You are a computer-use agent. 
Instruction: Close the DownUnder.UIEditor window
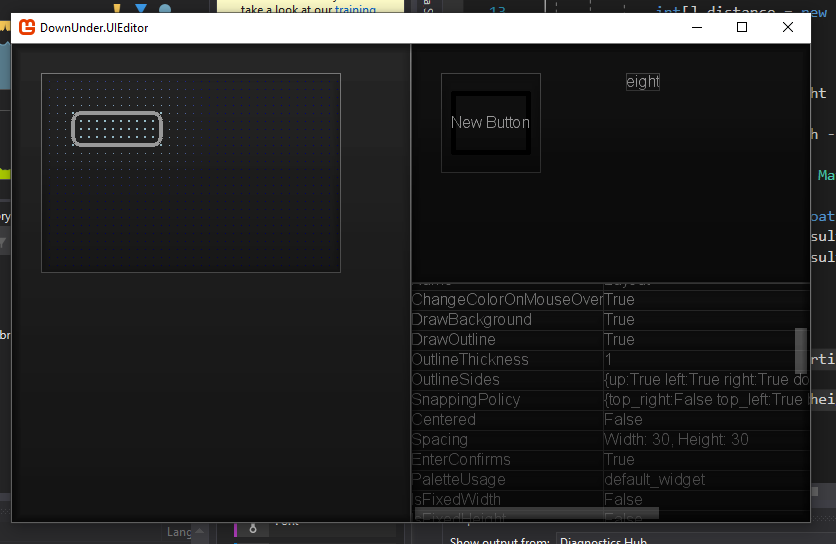click(x=787, y=27)
